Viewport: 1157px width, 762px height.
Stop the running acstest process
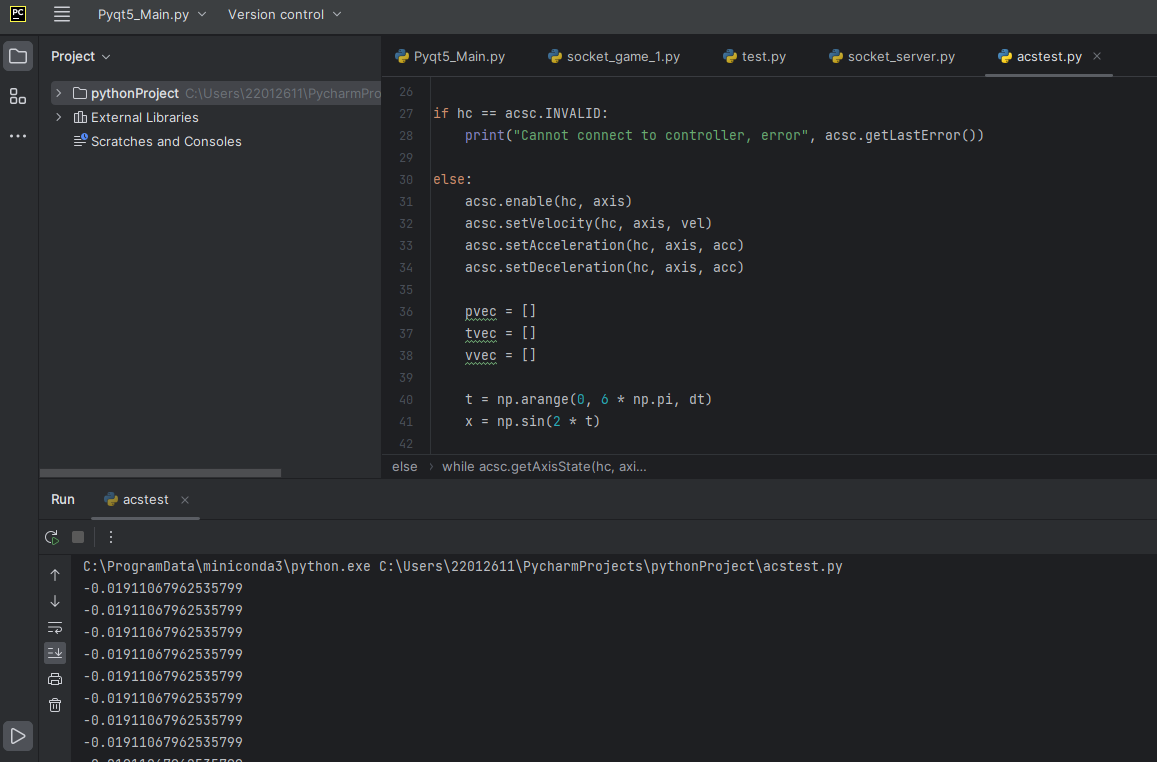[x=77, y=537]
